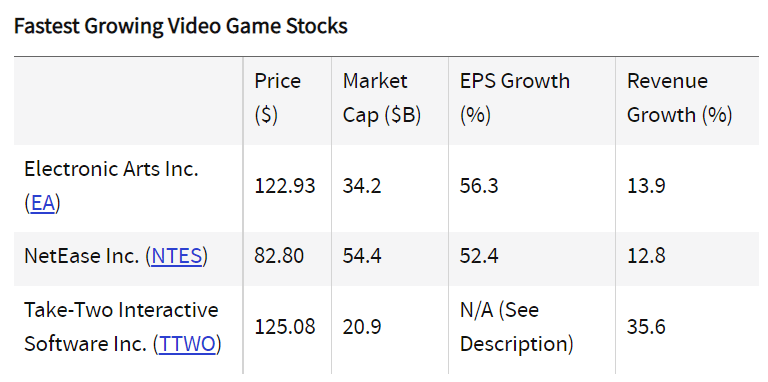
Task: Click NetEase Inc. company name
Action: [x=82, y=256]
